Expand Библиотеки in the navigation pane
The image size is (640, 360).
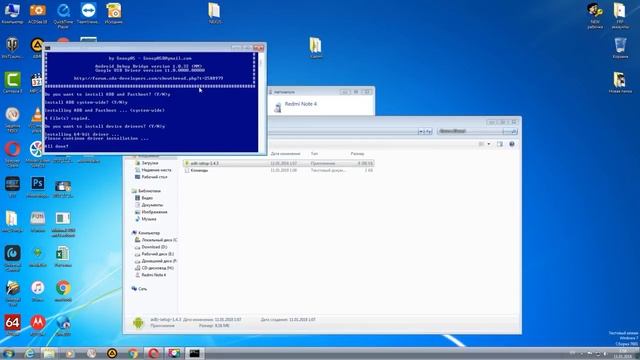pos(149,191)
